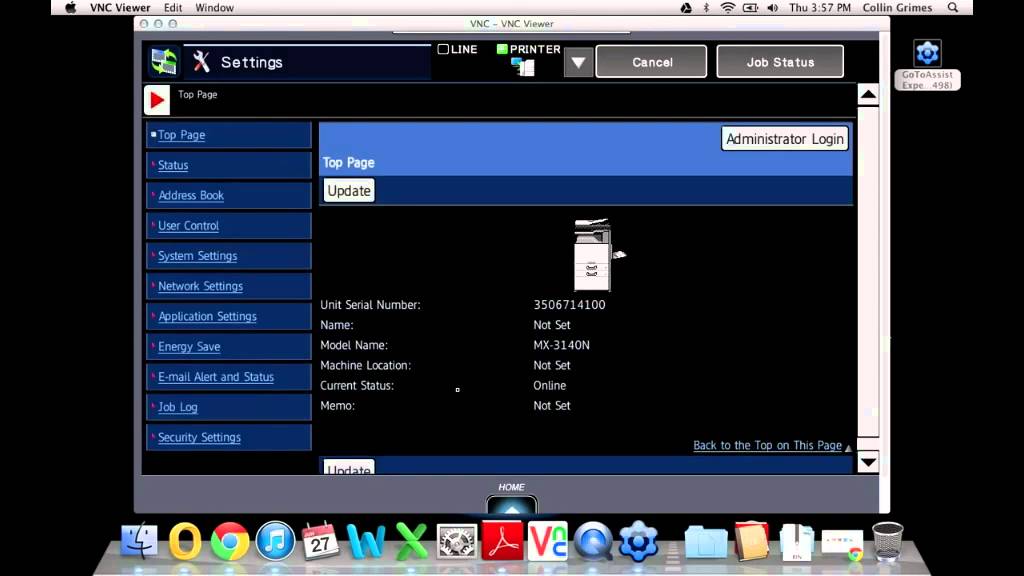This screenshot has height=576, width=1024.
Task: Open the Energy Save sidebar link
Action: pos(189,347)
